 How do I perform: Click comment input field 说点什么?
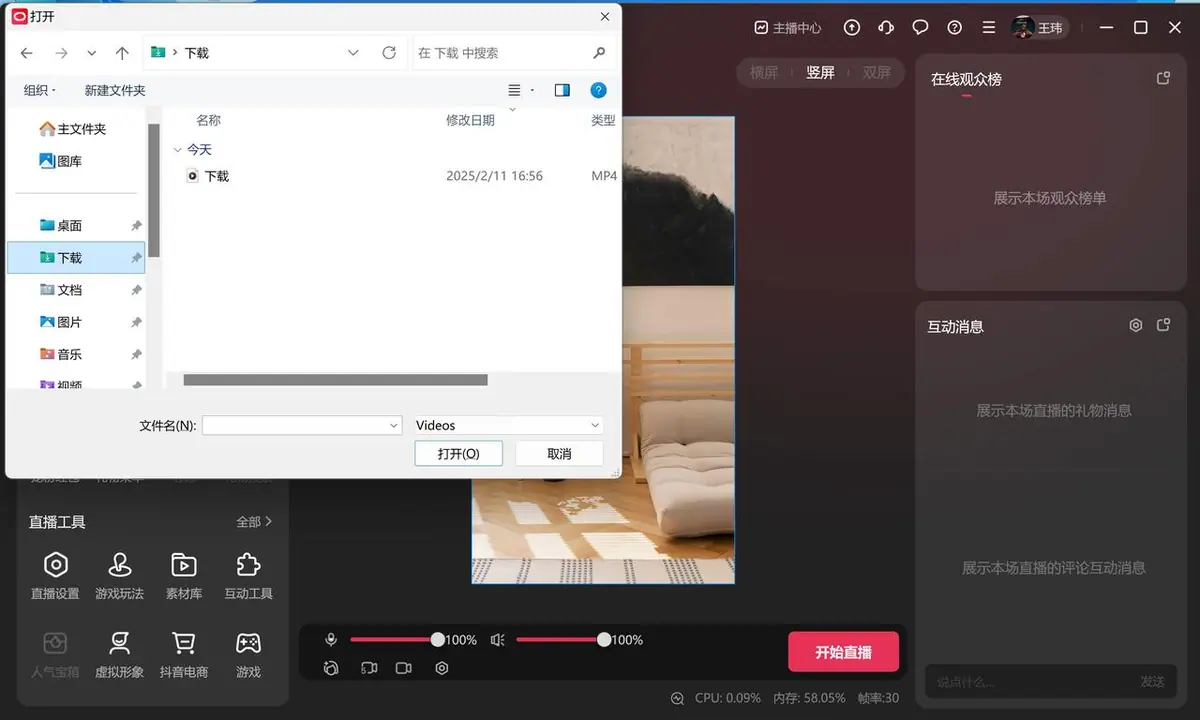(x=1028, y=681)
